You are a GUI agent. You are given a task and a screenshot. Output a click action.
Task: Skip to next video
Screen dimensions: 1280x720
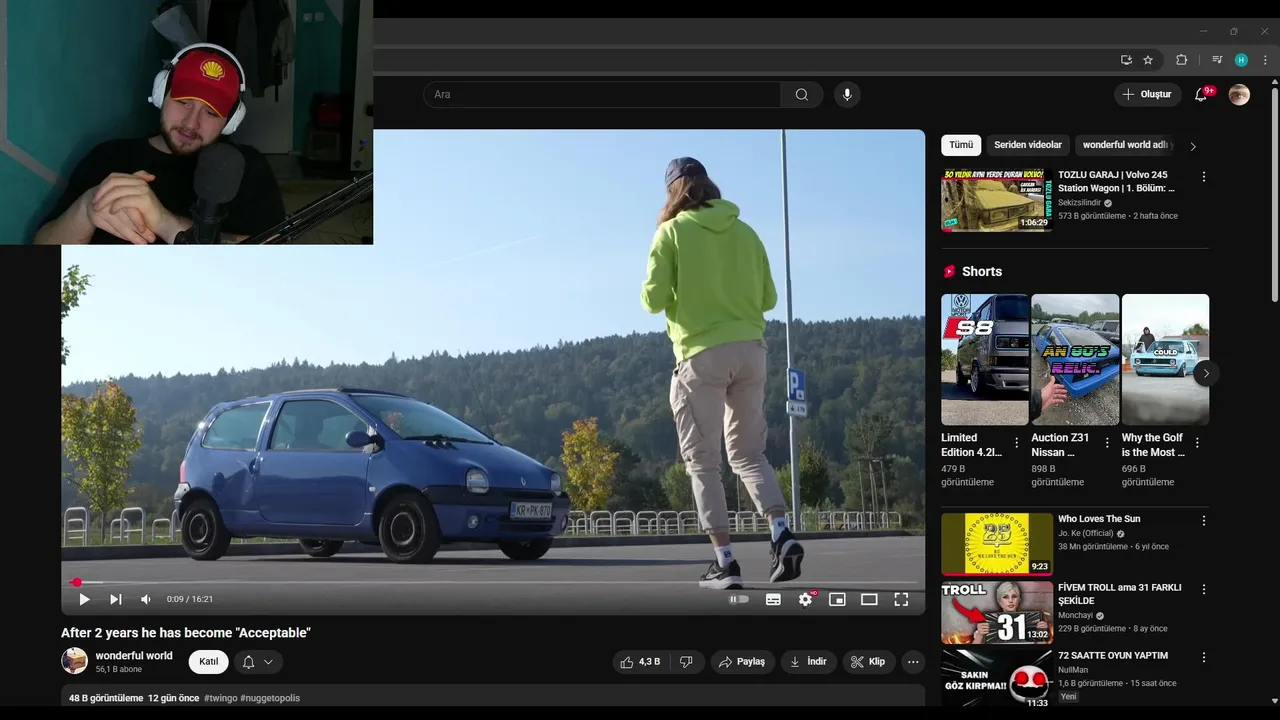pyautogui.click(x=115, y=599)
